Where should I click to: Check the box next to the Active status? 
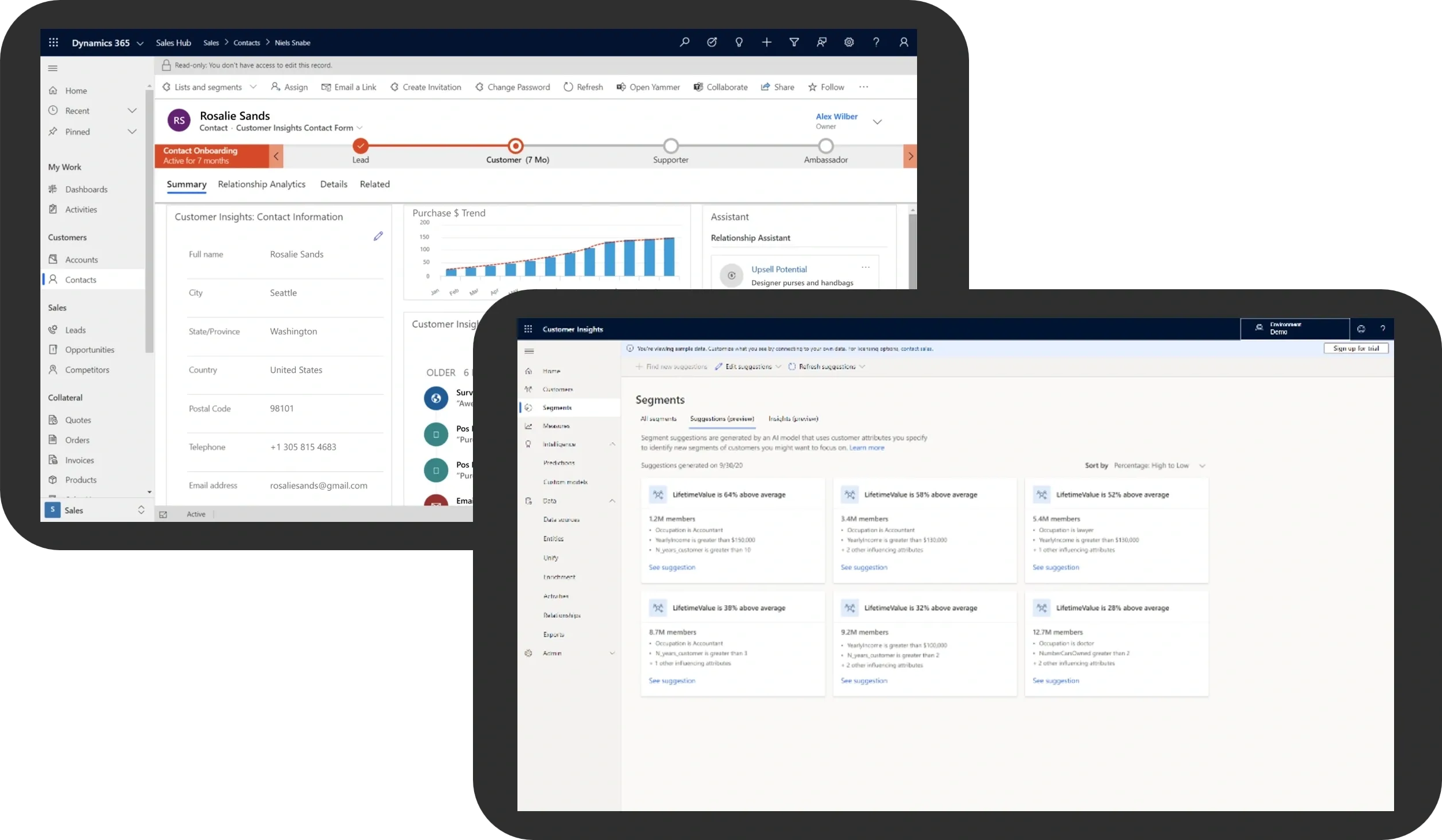click(163, 514)
